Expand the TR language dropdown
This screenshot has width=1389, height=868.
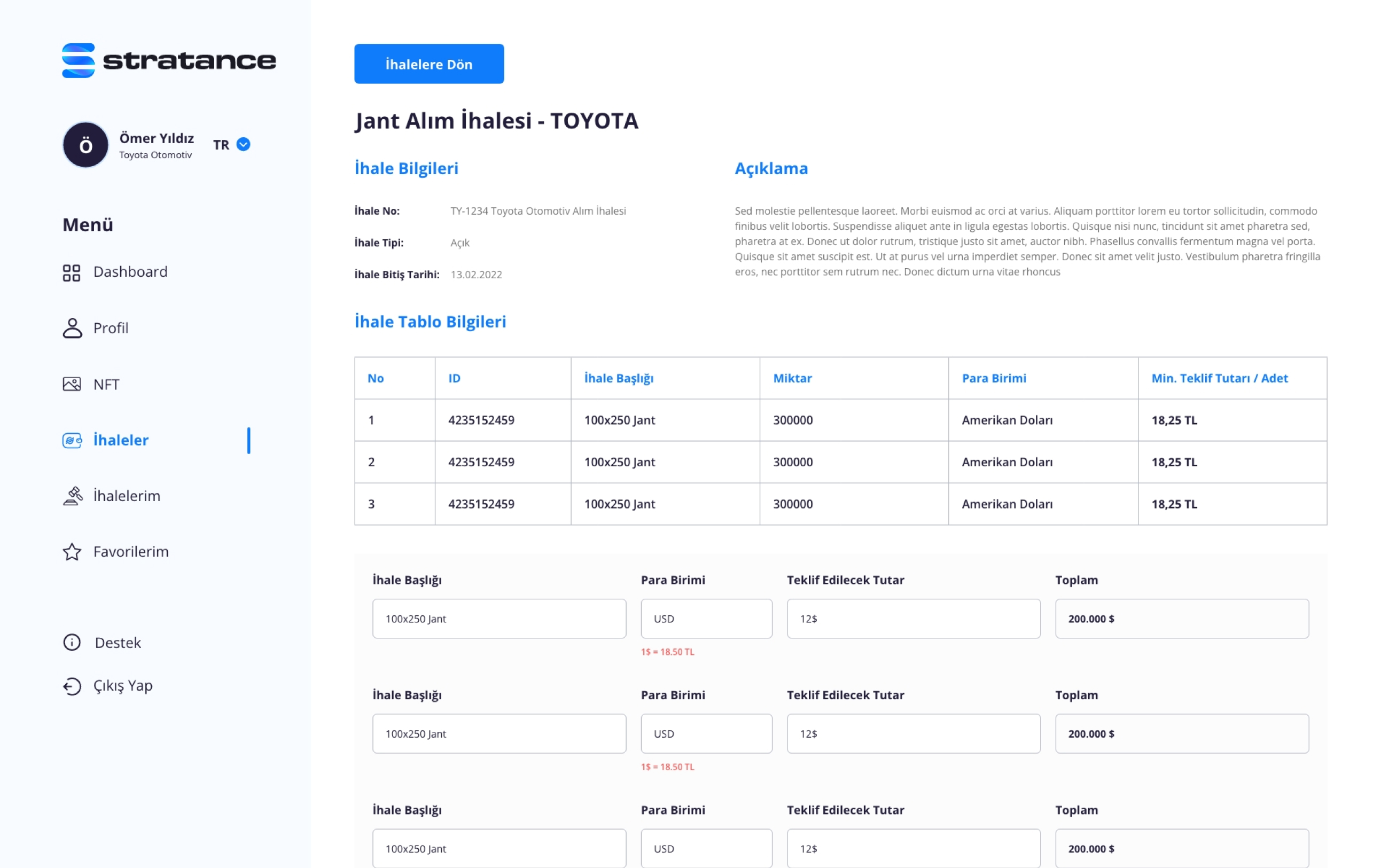(244, 145)
